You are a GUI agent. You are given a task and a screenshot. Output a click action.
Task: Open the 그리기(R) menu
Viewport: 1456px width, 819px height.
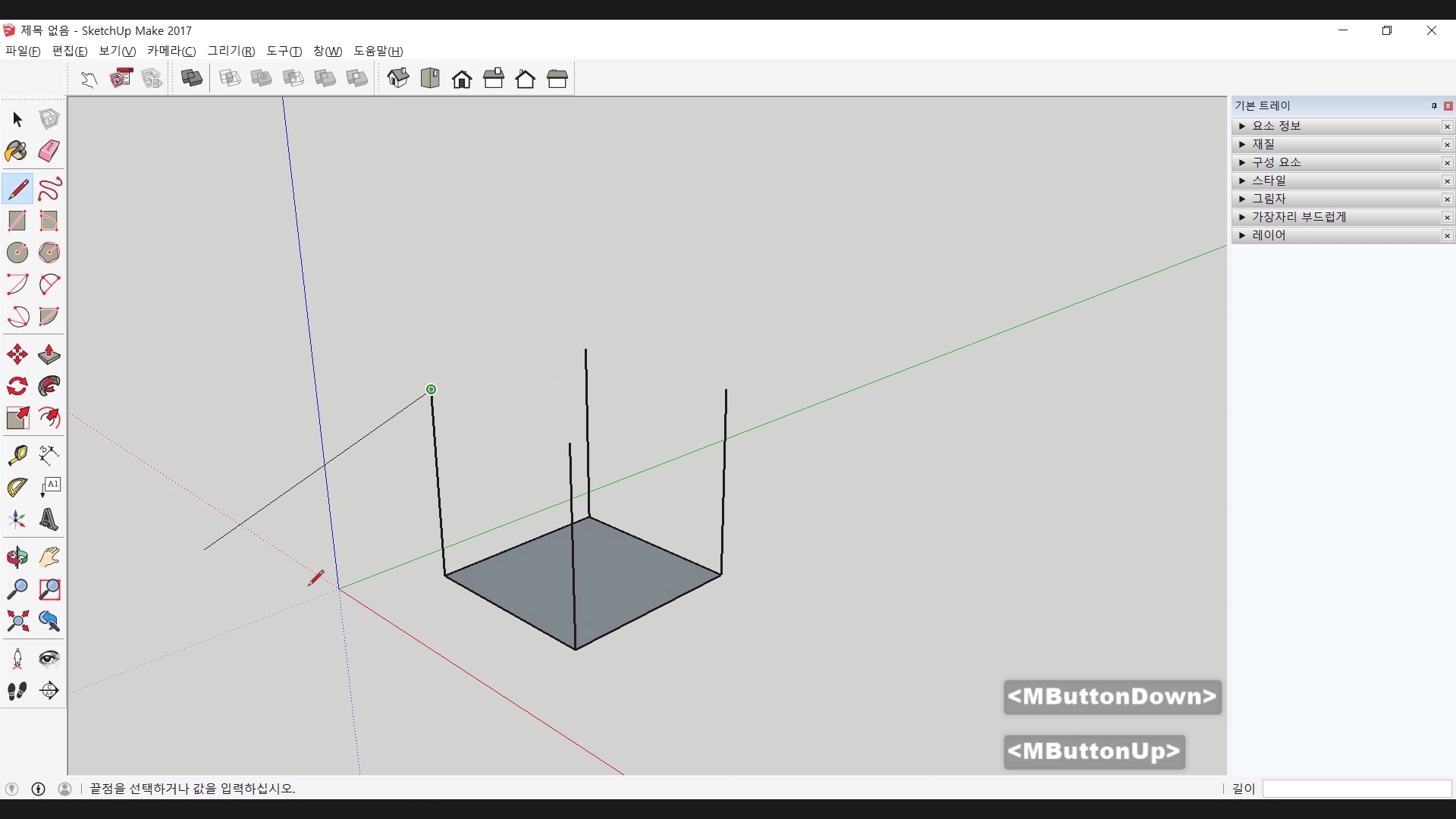pos(231,51)
